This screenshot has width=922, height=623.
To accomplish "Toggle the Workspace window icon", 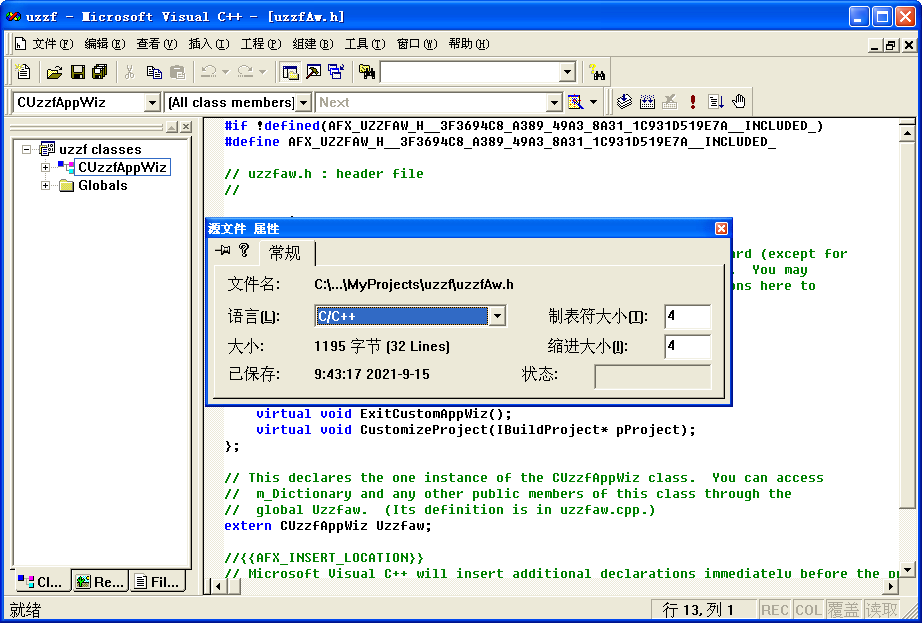I will [290, 72].
